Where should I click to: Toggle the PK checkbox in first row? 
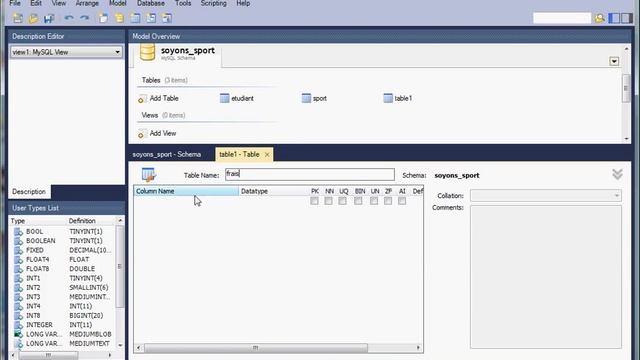pos(314,201)
